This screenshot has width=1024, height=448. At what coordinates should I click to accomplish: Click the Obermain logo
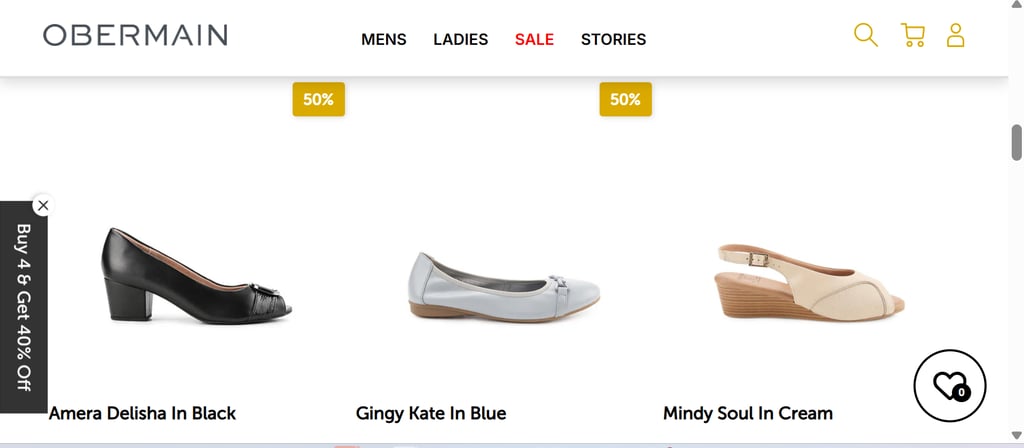(x=135, y=36)
